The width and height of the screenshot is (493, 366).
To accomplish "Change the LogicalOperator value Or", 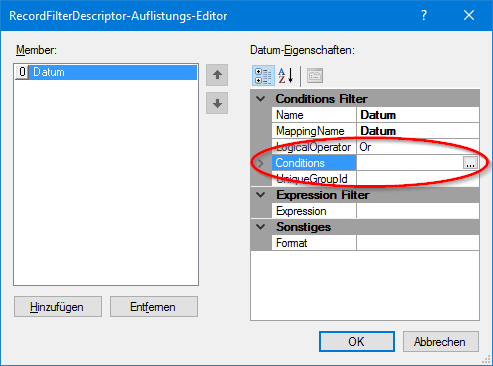I will tap(418, 147).
